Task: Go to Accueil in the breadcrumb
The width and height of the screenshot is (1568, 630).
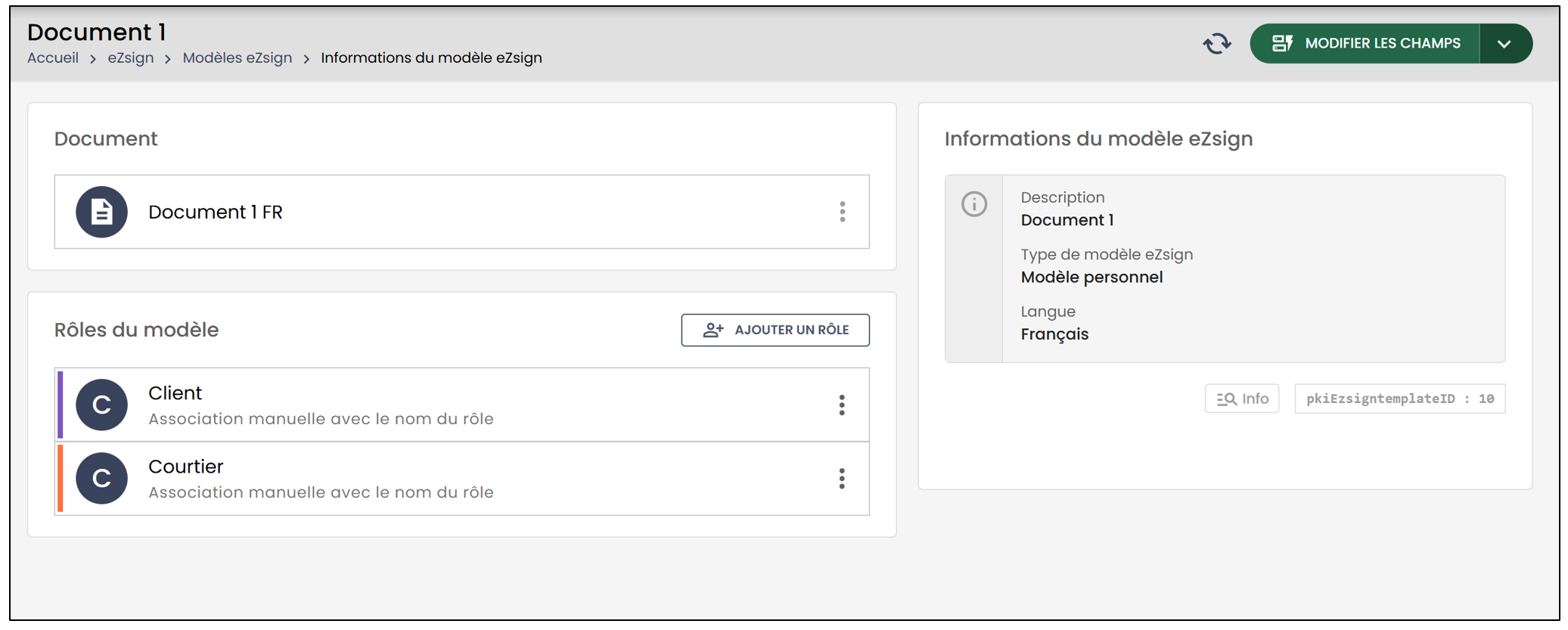Action: pos(53,58)
